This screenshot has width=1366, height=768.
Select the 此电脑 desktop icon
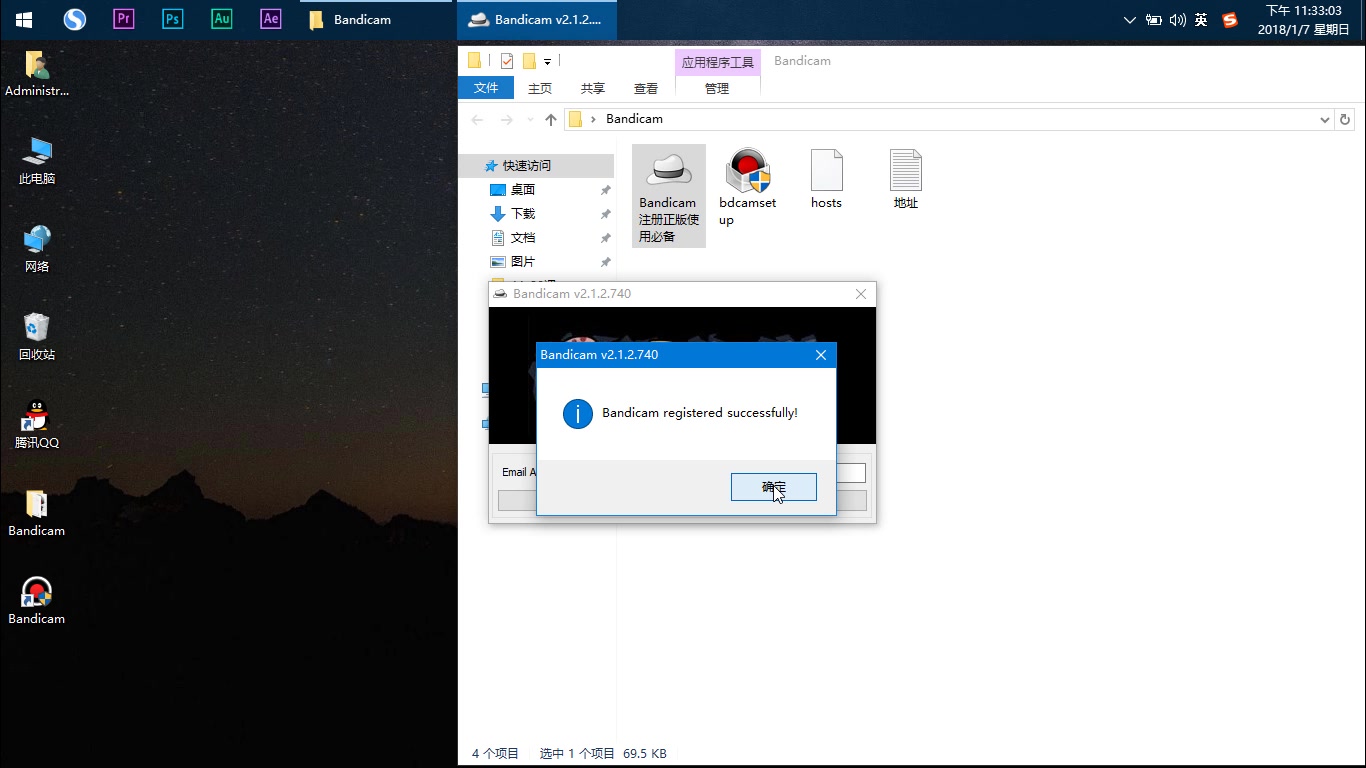37,162
